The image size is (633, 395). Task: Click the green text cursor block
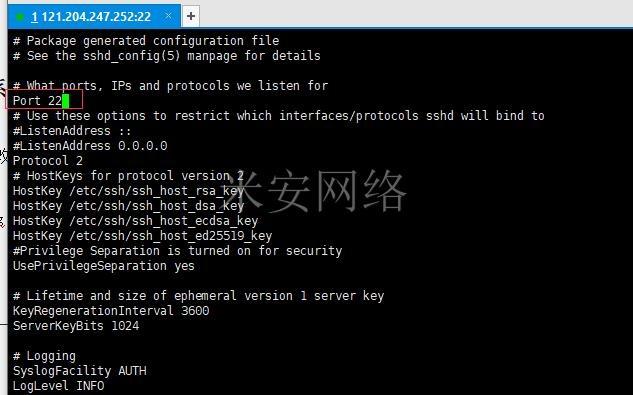point(65,101)
